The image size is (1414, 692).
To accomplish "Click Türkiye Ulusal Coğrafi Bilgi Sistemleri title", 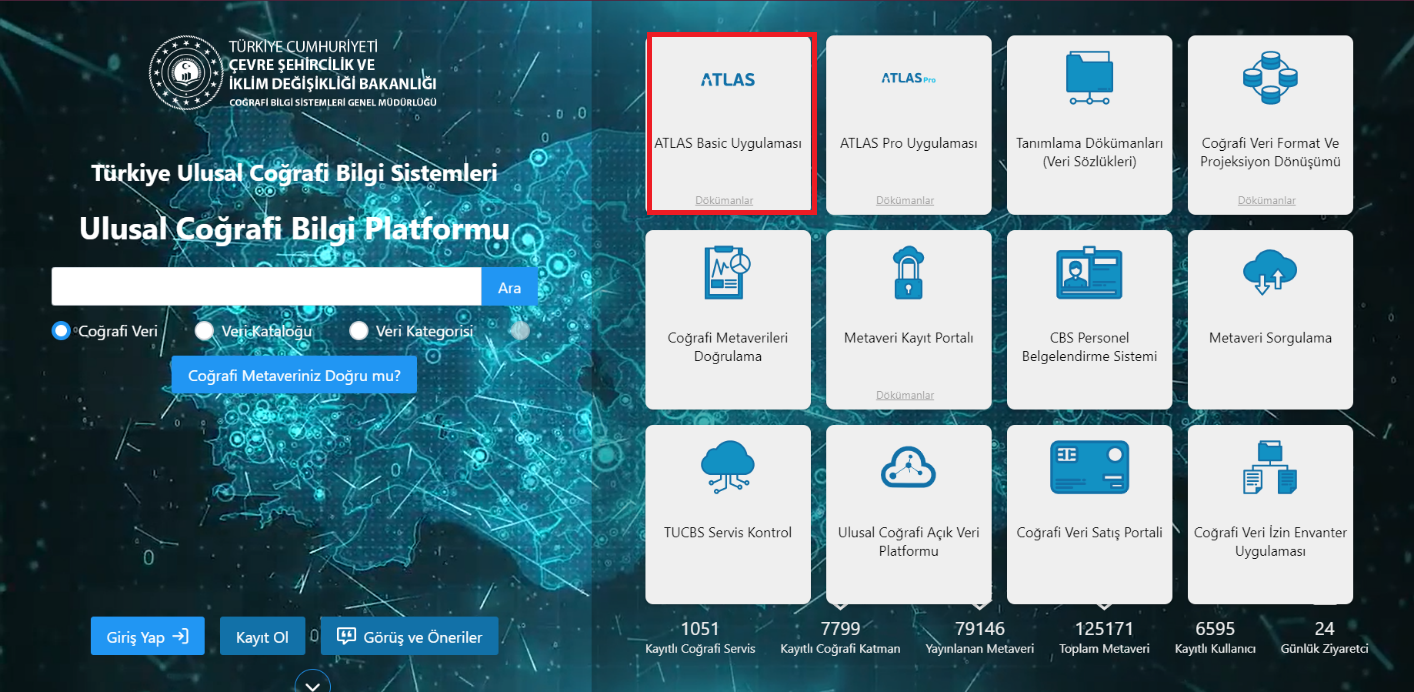I will click(x=294, y=173).
